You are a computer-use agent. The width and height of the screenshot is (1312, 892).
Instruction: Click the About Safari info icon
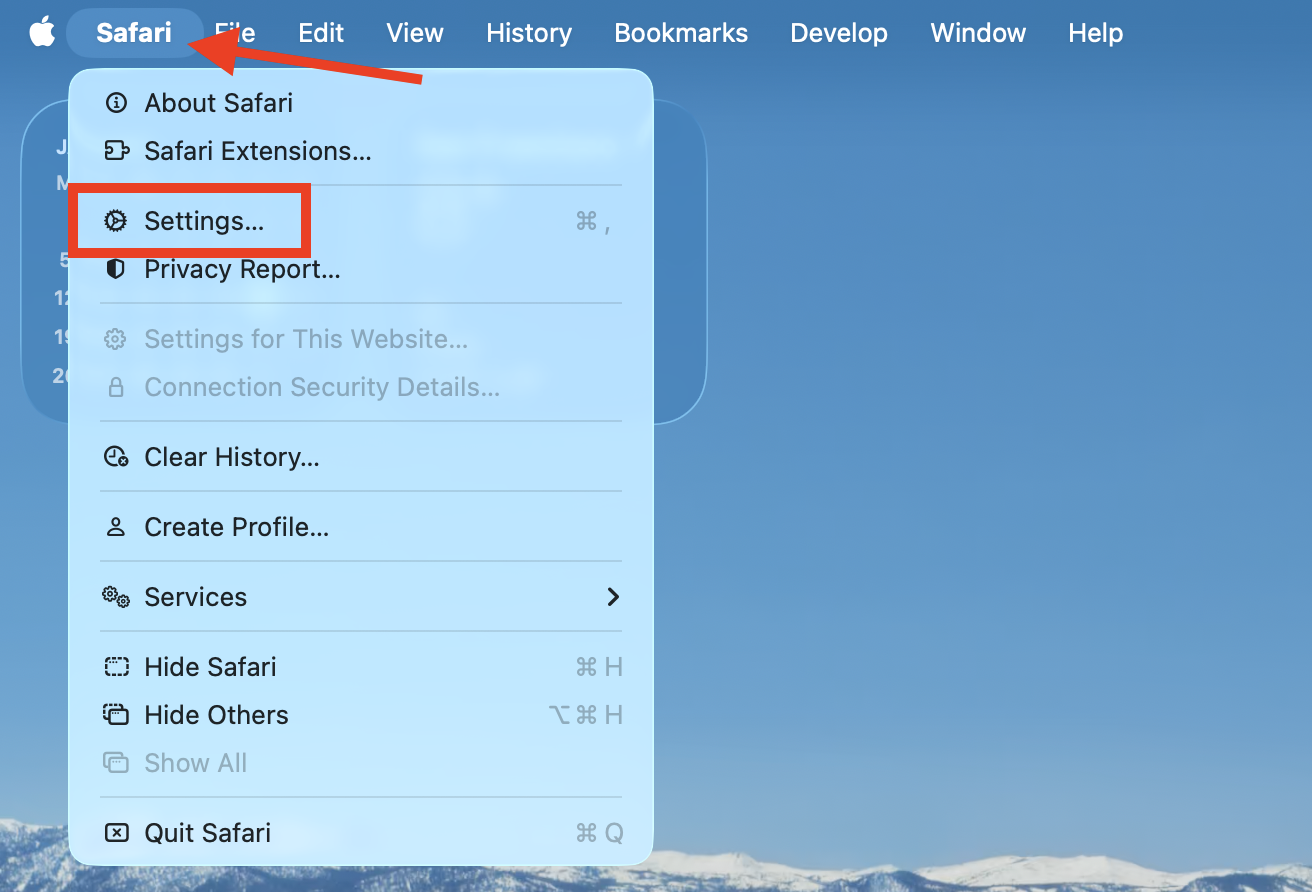[116, 102]
